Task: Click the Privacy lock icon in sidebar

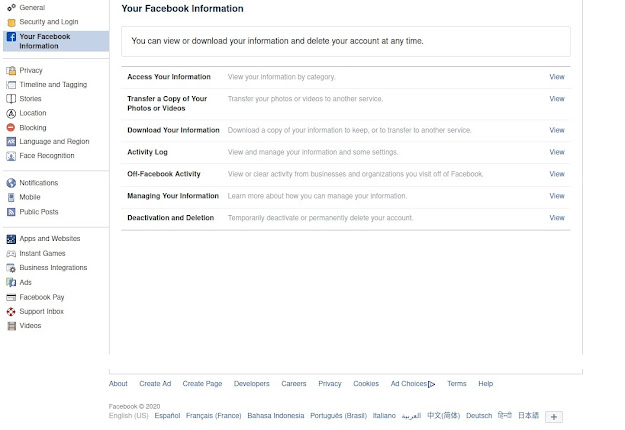Action: coord(11,71)
